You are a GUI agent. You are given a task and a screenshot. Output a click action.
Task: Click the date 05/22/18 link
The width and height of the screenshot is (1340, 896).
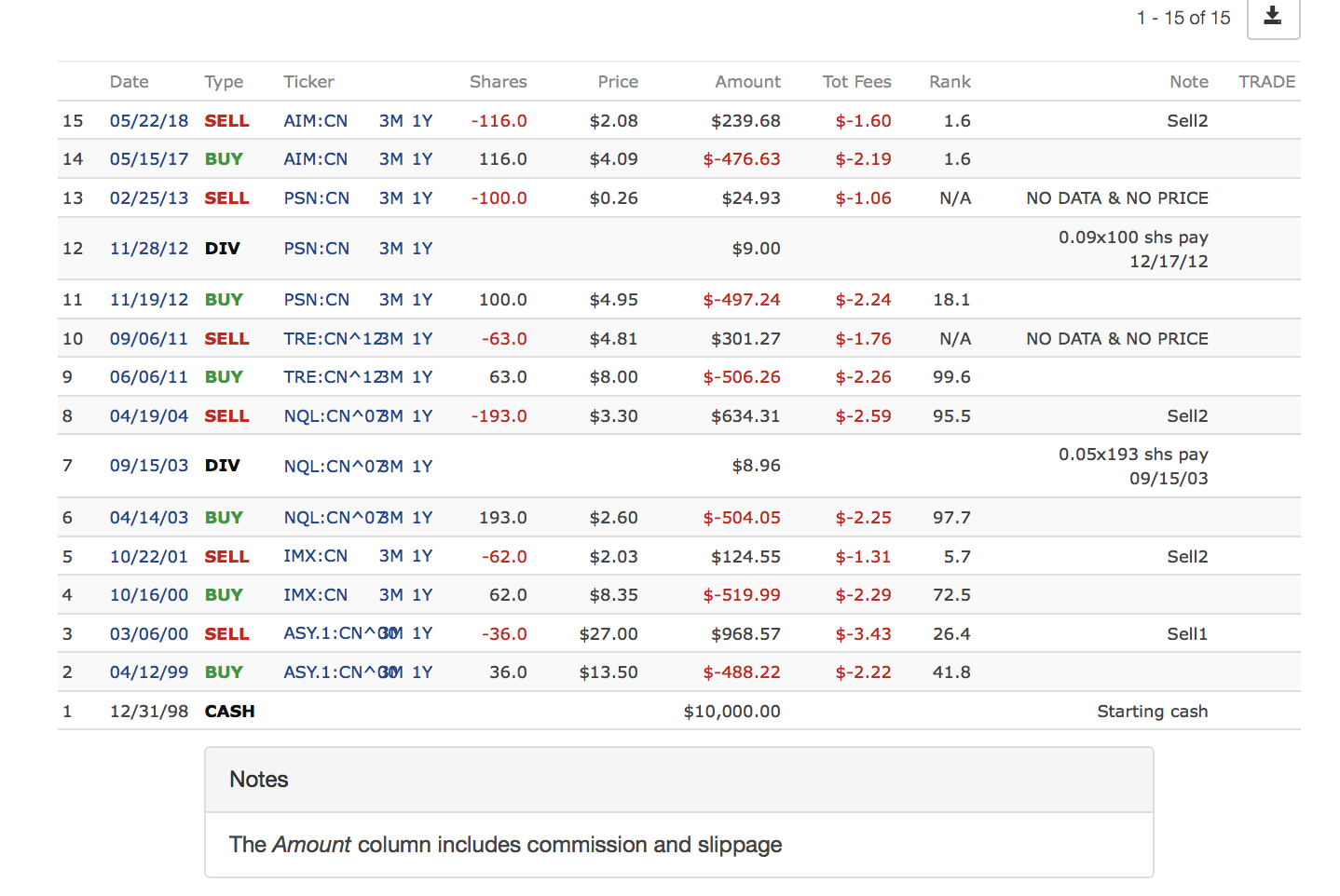[148, 121]
